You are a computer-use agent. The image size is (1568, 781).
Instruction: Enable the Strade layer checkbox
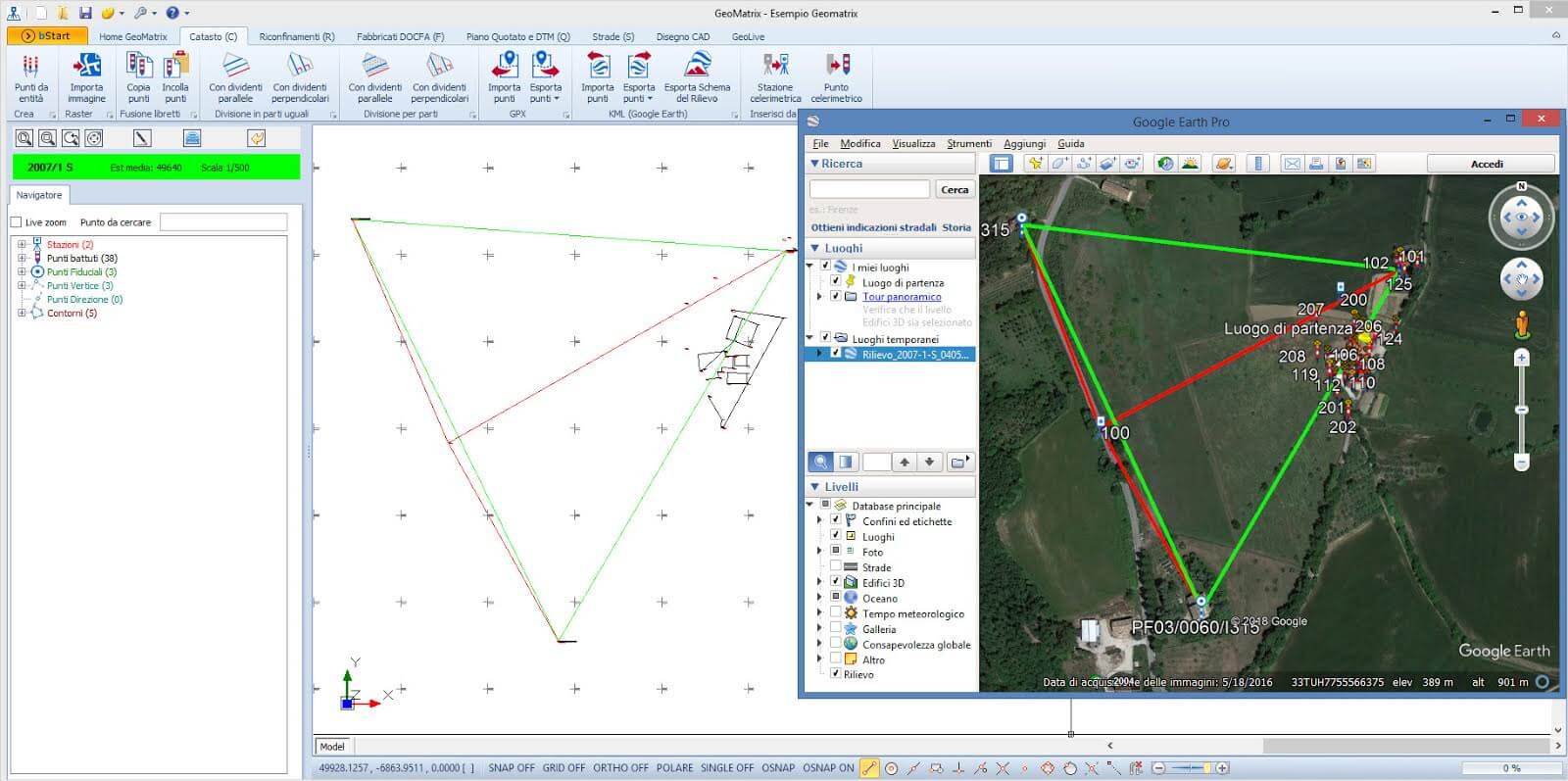836,566
